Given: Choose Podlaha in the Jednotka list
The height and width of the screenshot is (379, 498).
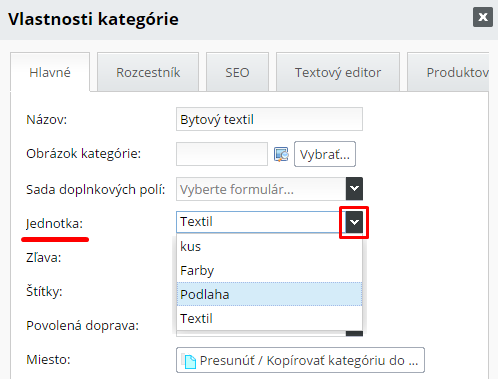Looking at the screenshot, I should (269, 294).
